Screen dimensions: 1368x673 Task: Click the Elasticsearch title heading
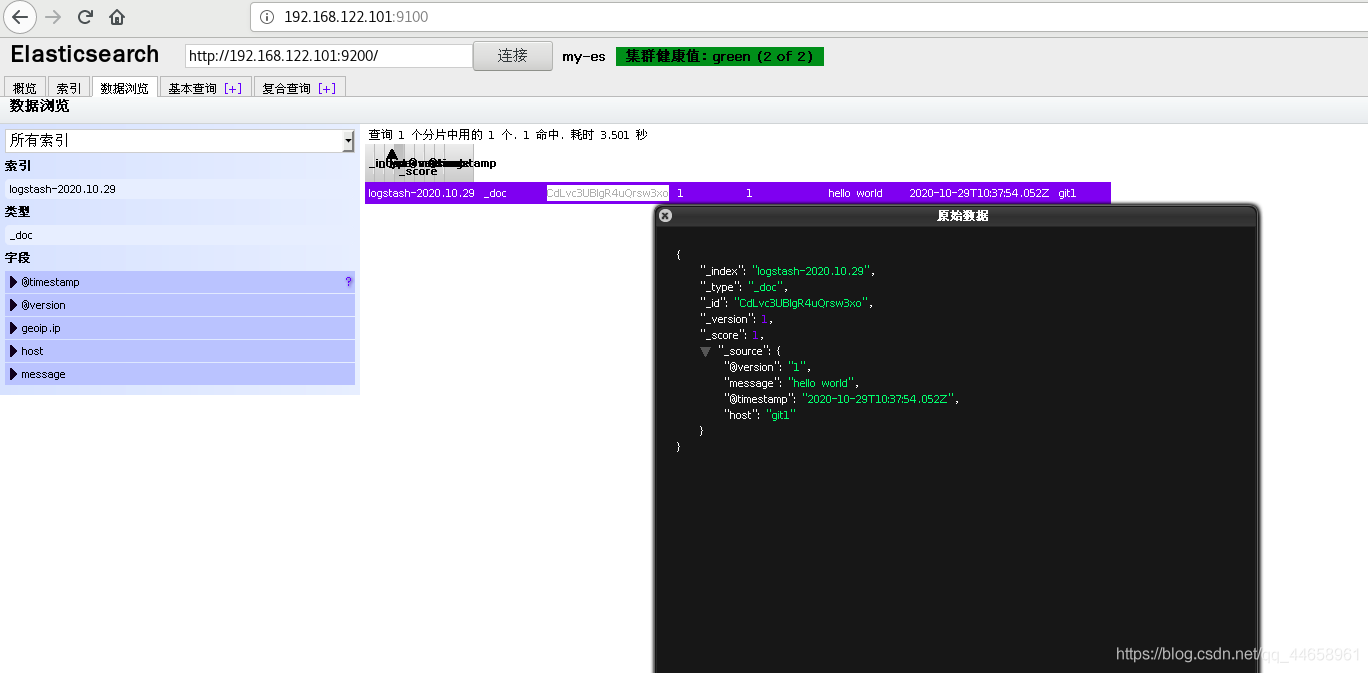85,54
